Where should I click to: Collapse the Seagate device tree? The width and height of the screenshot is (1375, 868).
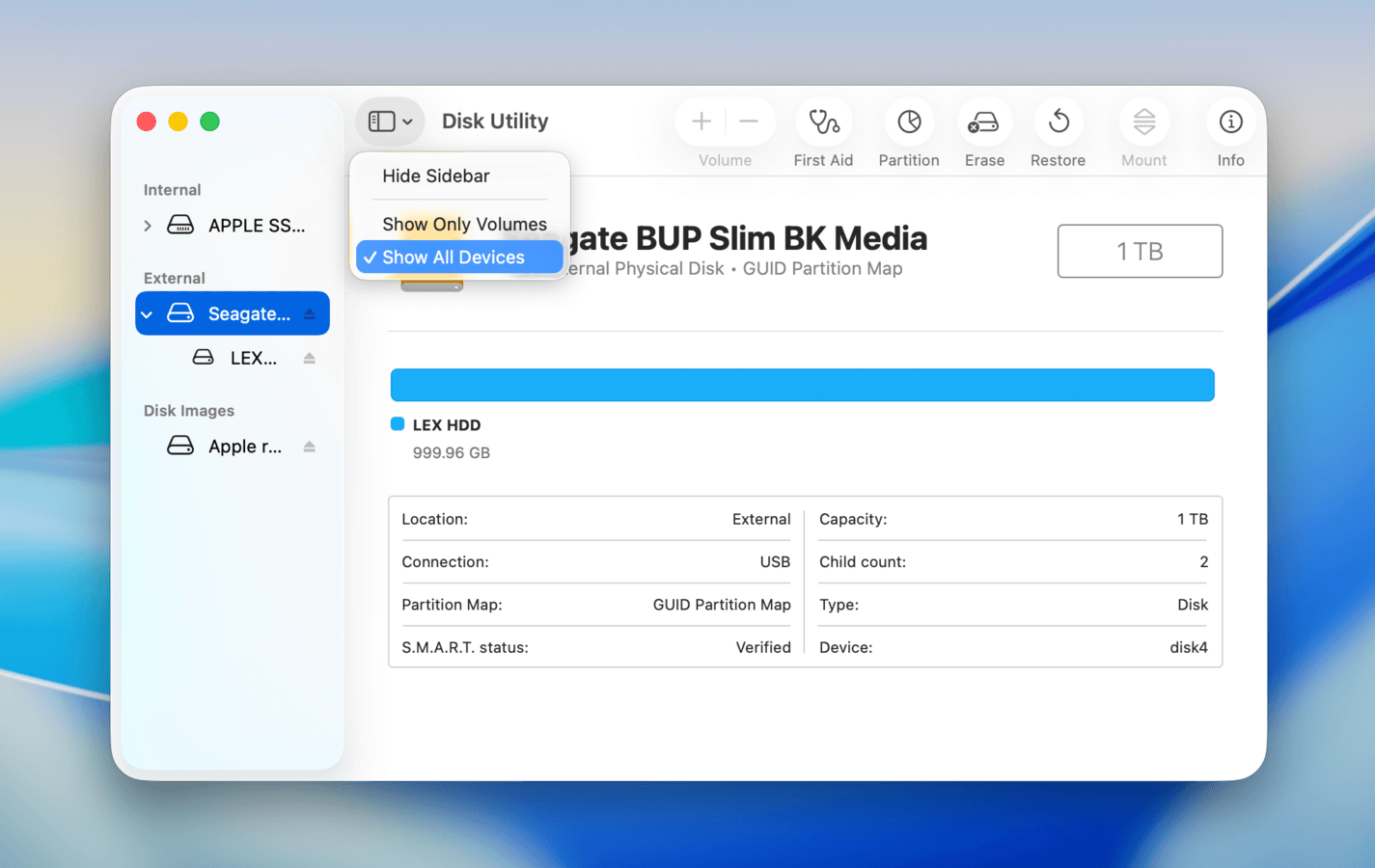pyautogui.click(x=147, y=313)
